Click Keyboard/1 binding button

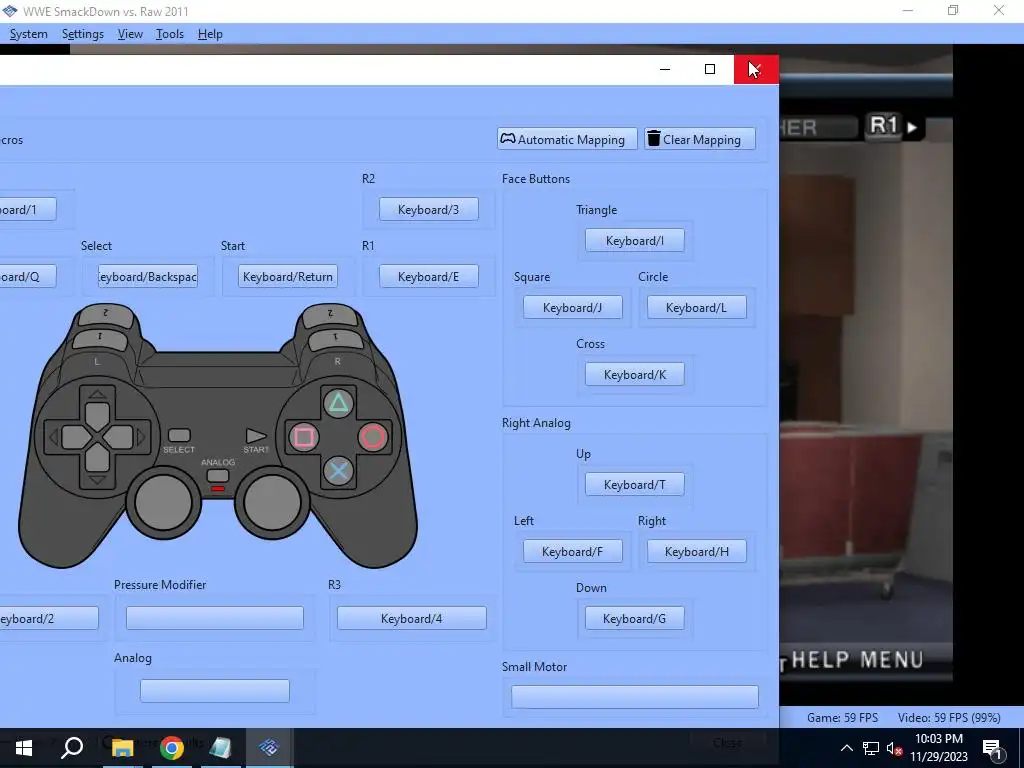[27, 210]
